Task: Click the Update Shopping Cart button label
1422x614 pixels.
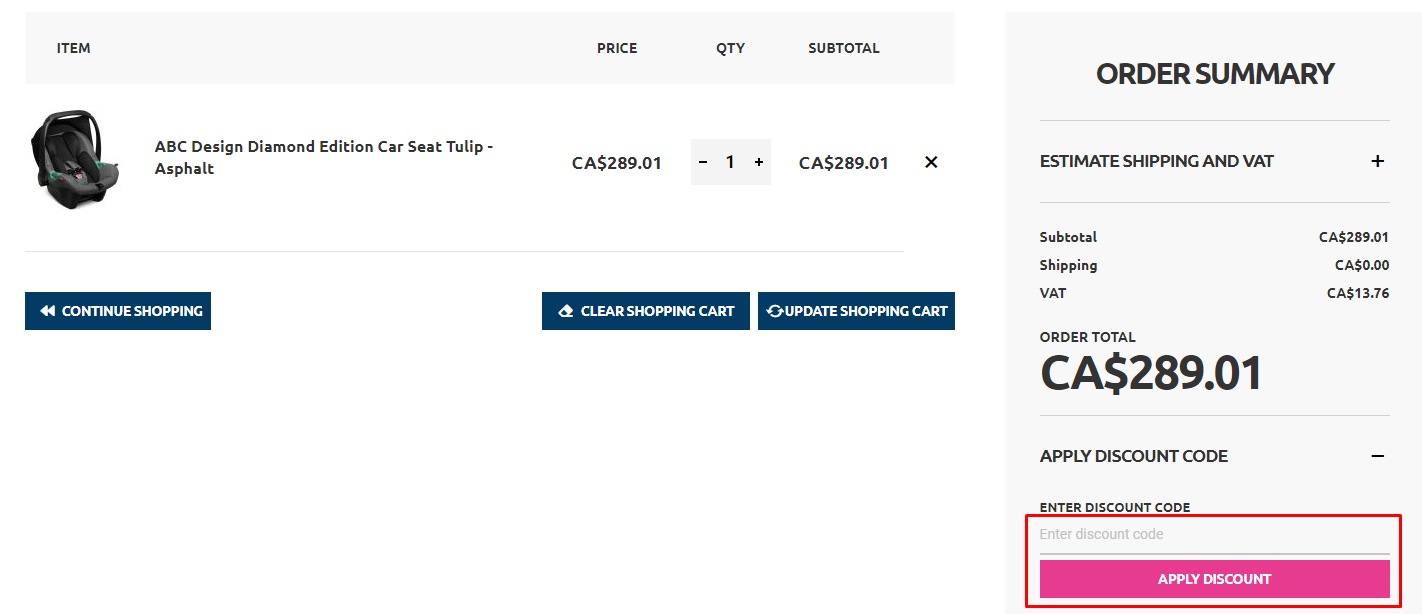Action: coord(866,311)
